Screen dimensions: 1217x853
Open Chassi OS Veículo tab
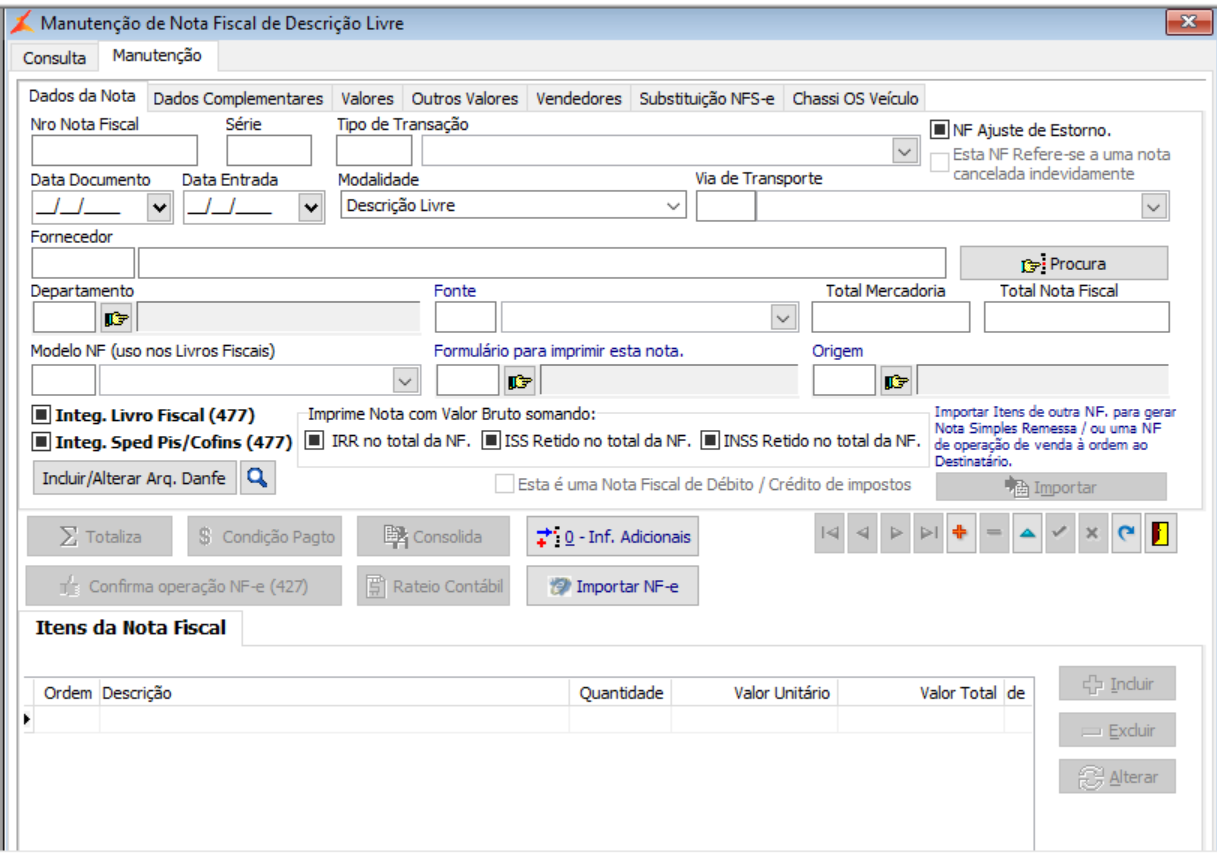point(854,98)
